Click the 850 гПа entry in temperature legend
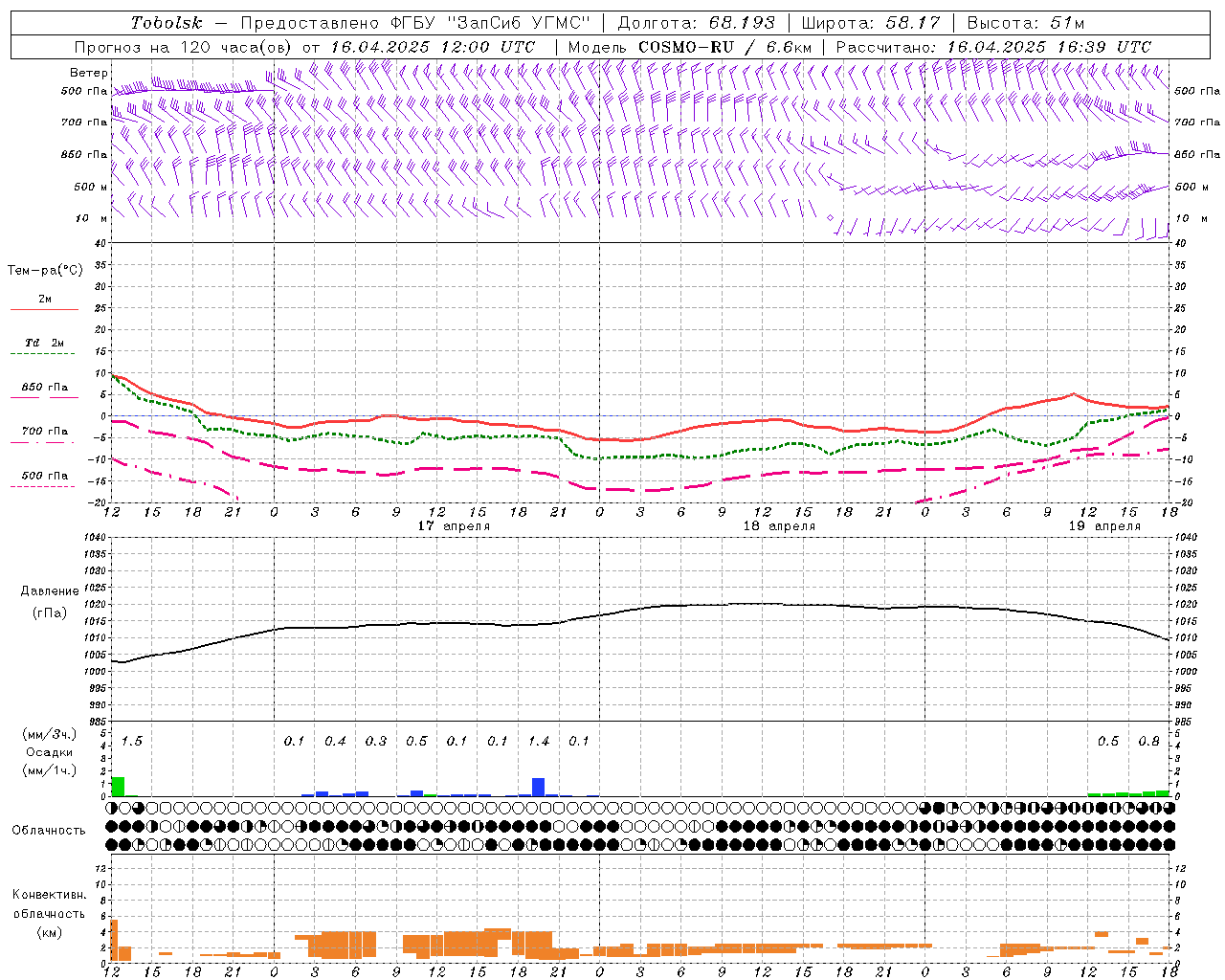The width and height of the screenshot is (1225, 980). [x=44, y=388]
